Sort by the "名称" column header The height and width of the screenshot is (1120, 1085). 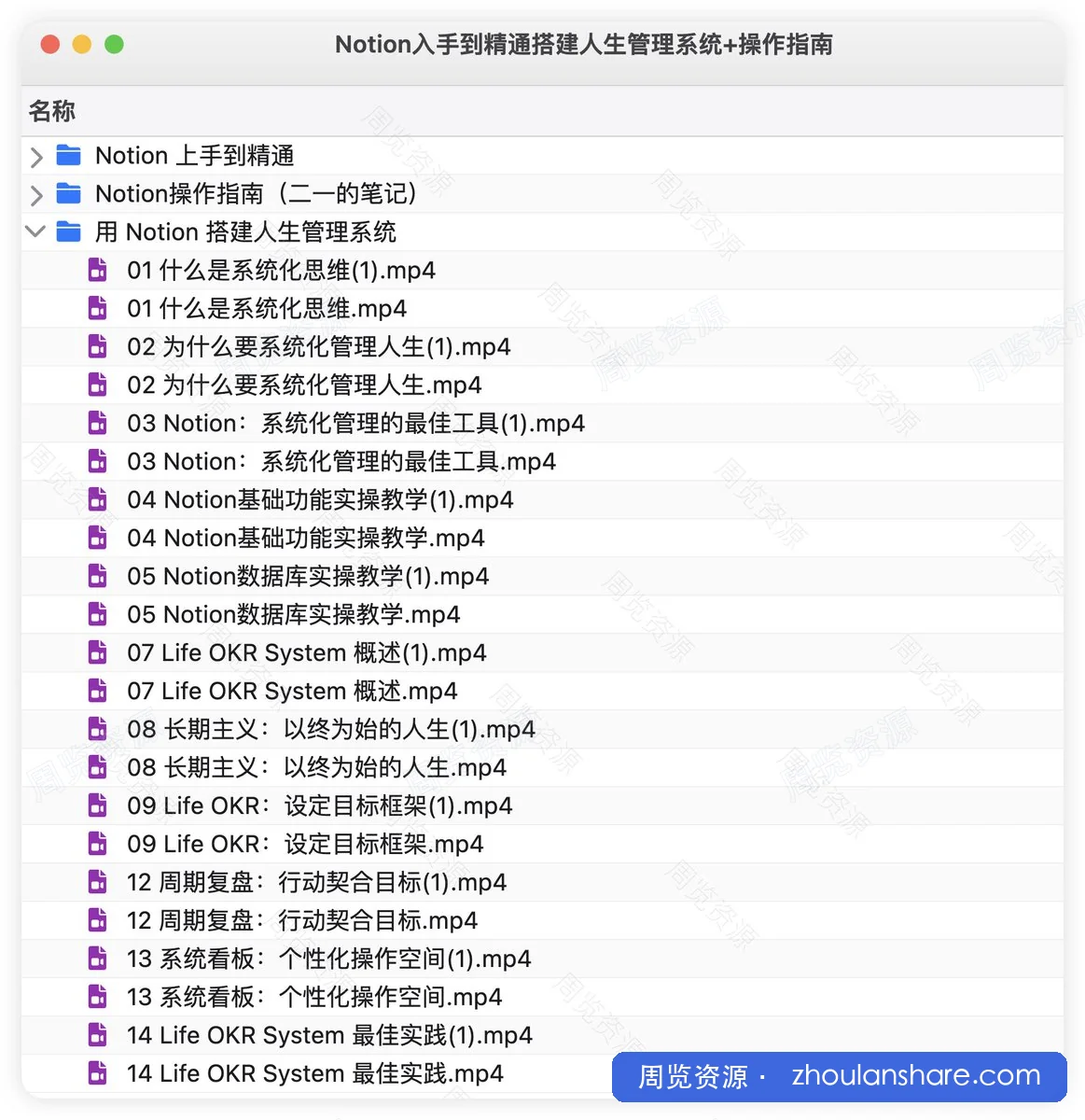(52, 111)
